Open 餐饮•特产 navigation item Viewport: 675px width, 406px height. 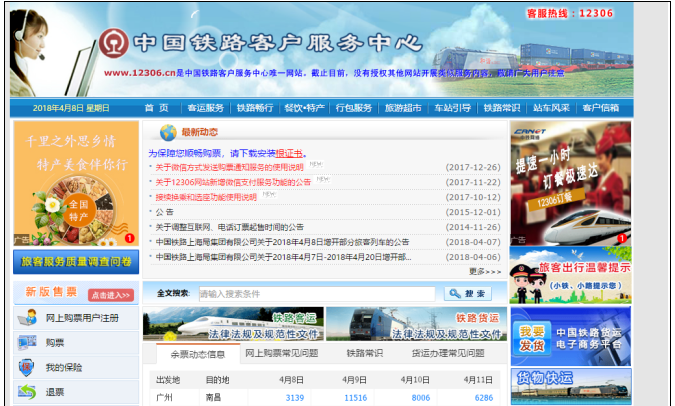pos(304,108)
